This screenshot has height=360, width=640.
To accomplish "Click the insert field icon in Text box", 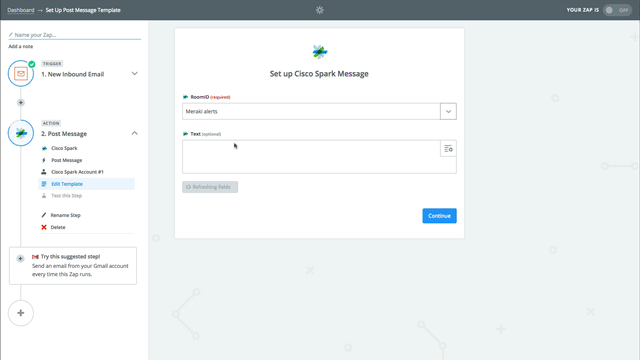I will (x=448, y=149).
